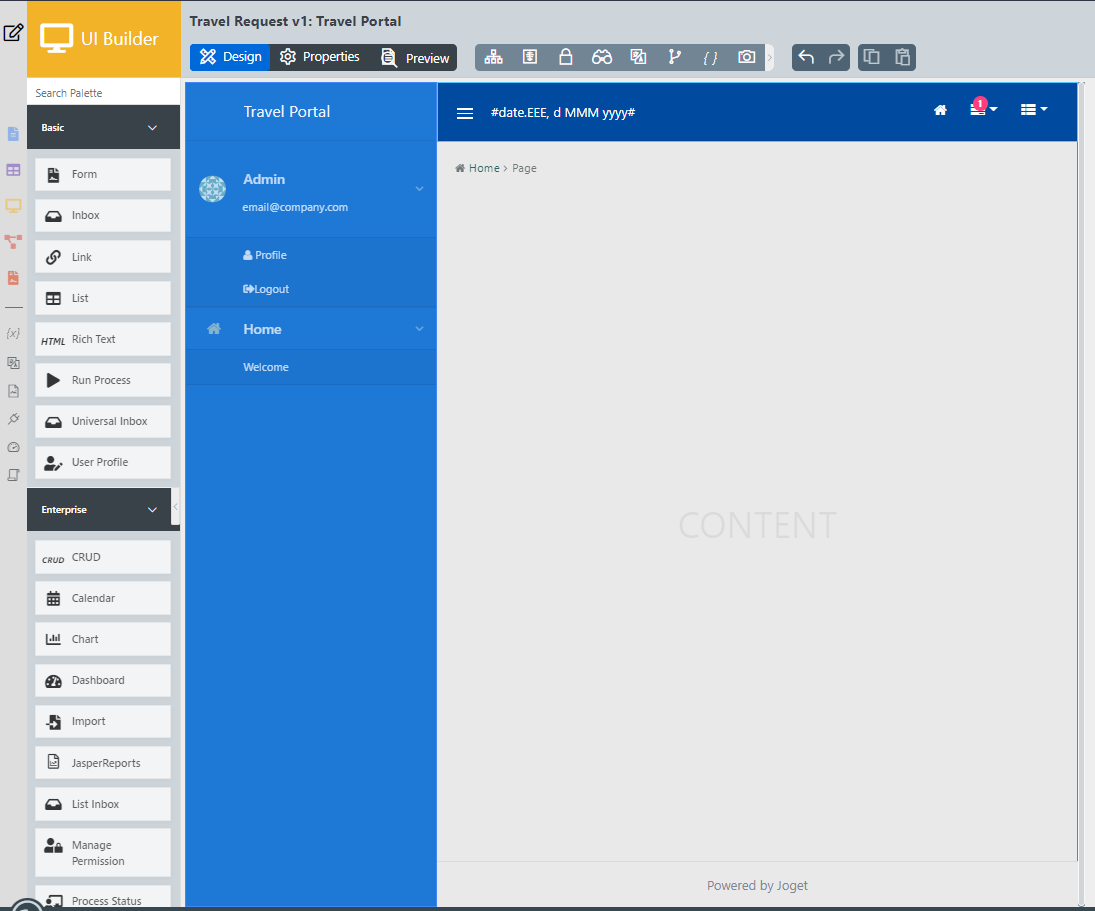Screen dimensions: 1095x911
Task: Select the CRUD palette element
Action: point(103,557)
